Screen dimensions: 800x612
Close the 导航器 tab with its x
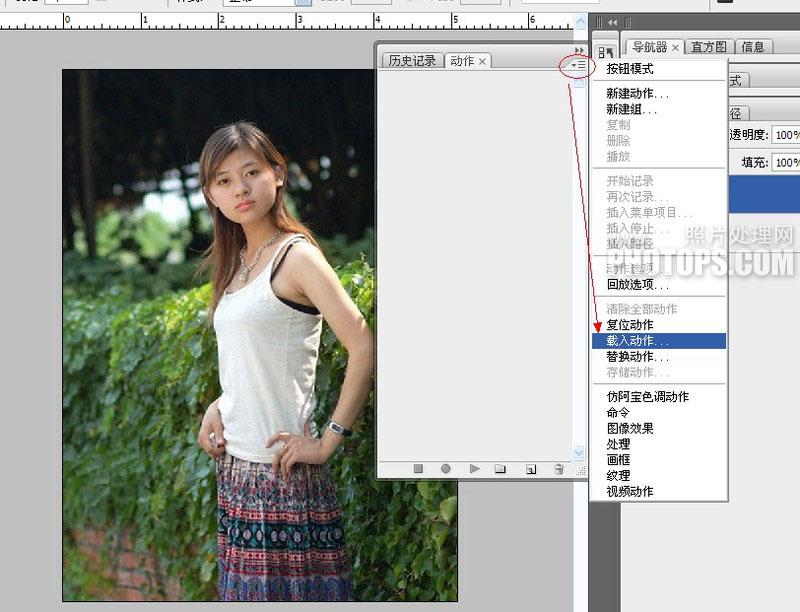[x=675, y=48]
